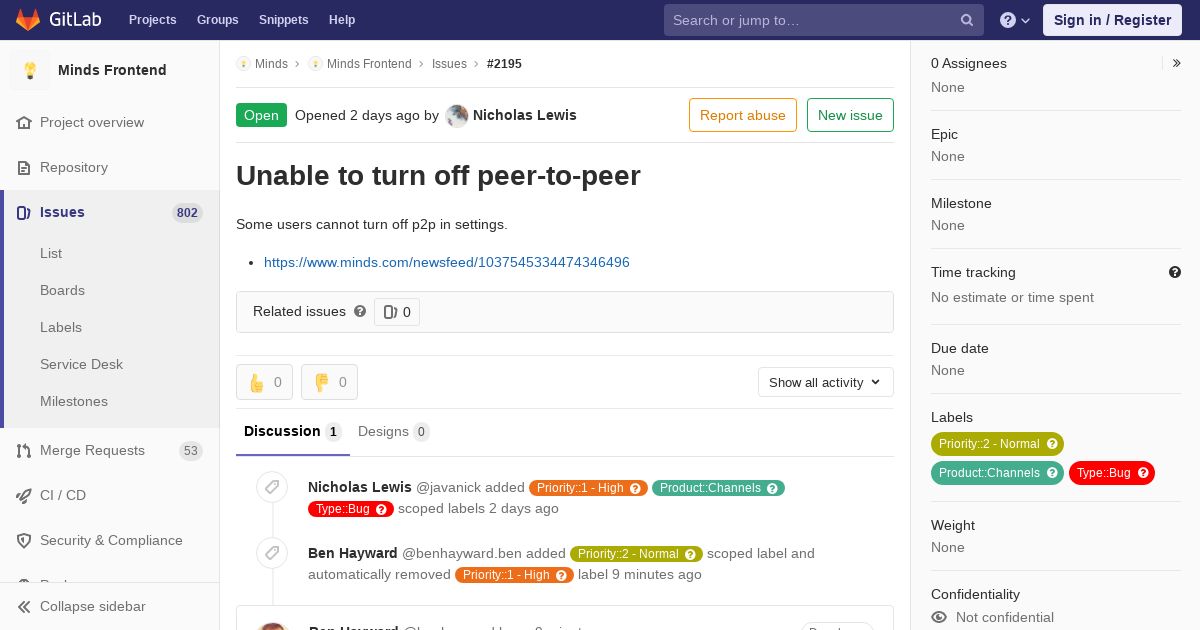Click the Issues count badge 802
Screen dimensions: 1200x630
(187, 212)
